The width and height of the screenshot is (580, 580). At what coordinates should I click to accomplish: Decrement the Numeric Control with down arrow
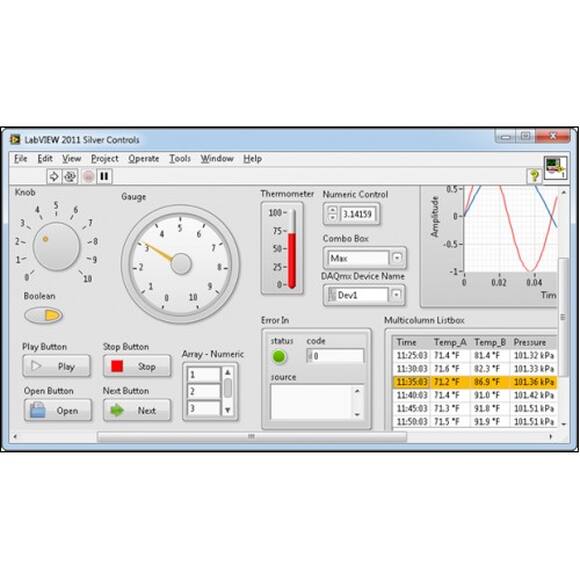(x=332, y=218)
